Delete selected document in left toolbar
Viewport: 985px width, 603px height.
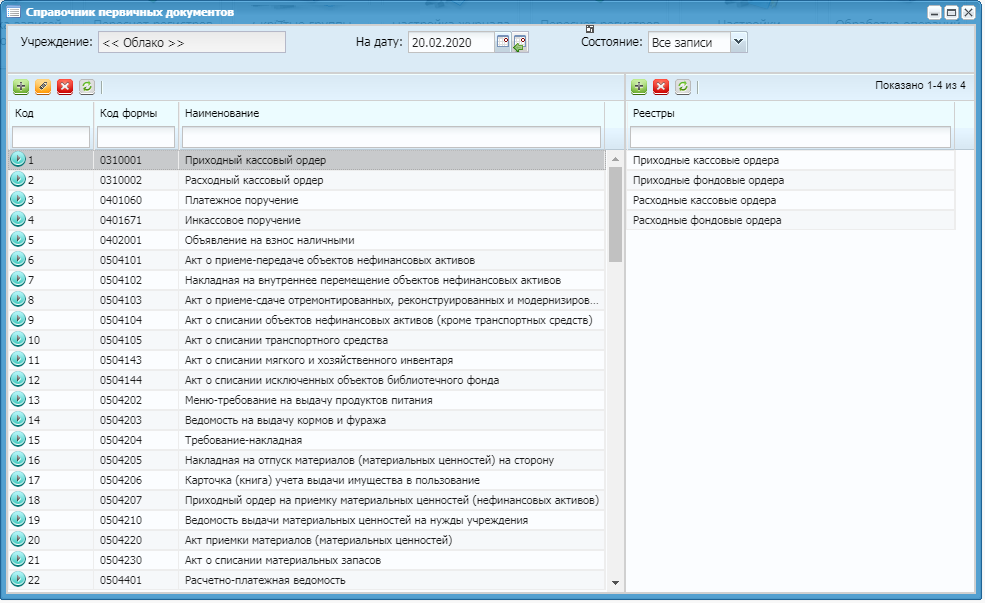[65, 87]
